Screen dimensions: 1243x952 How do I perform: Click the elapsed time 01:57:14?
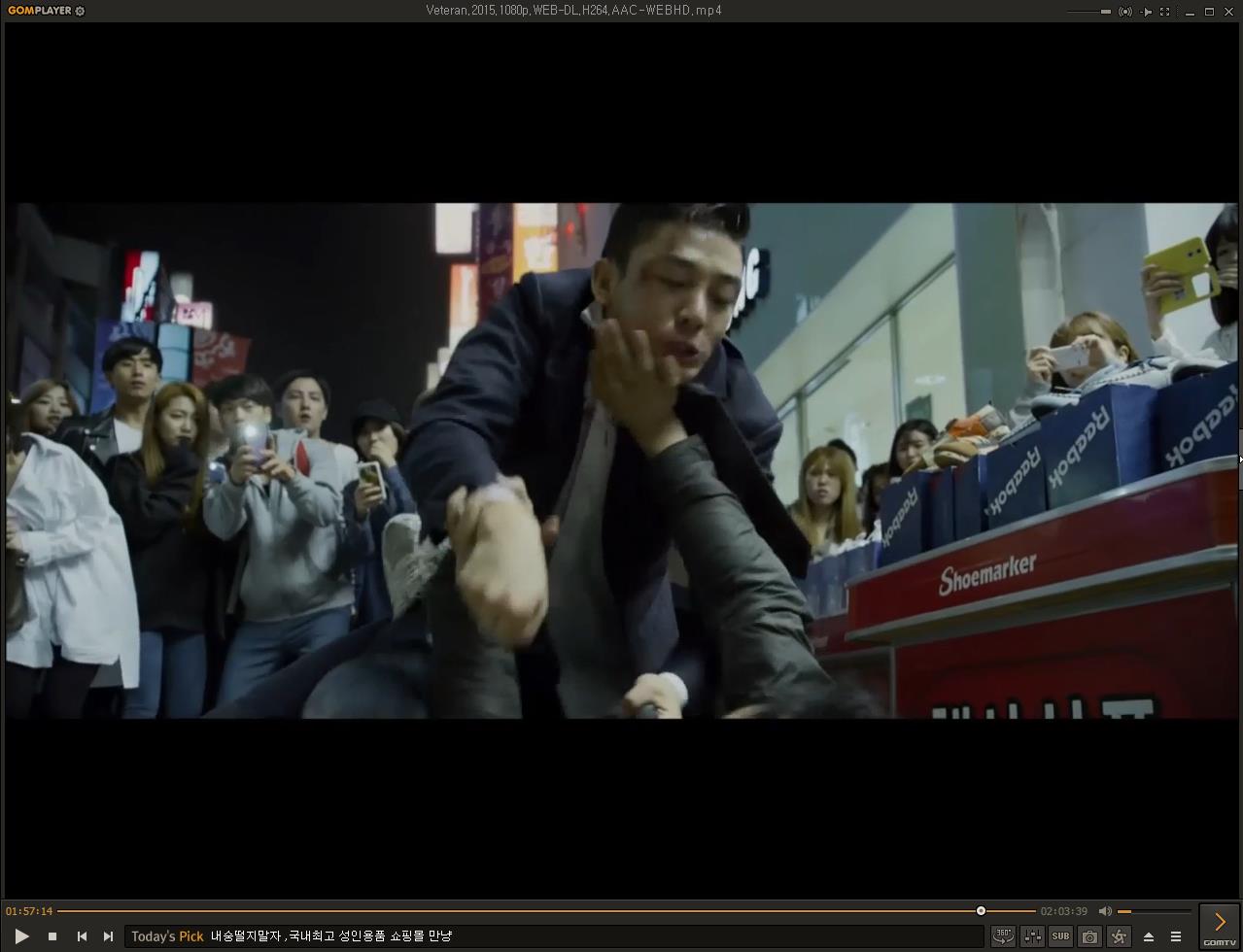point(29,911)
